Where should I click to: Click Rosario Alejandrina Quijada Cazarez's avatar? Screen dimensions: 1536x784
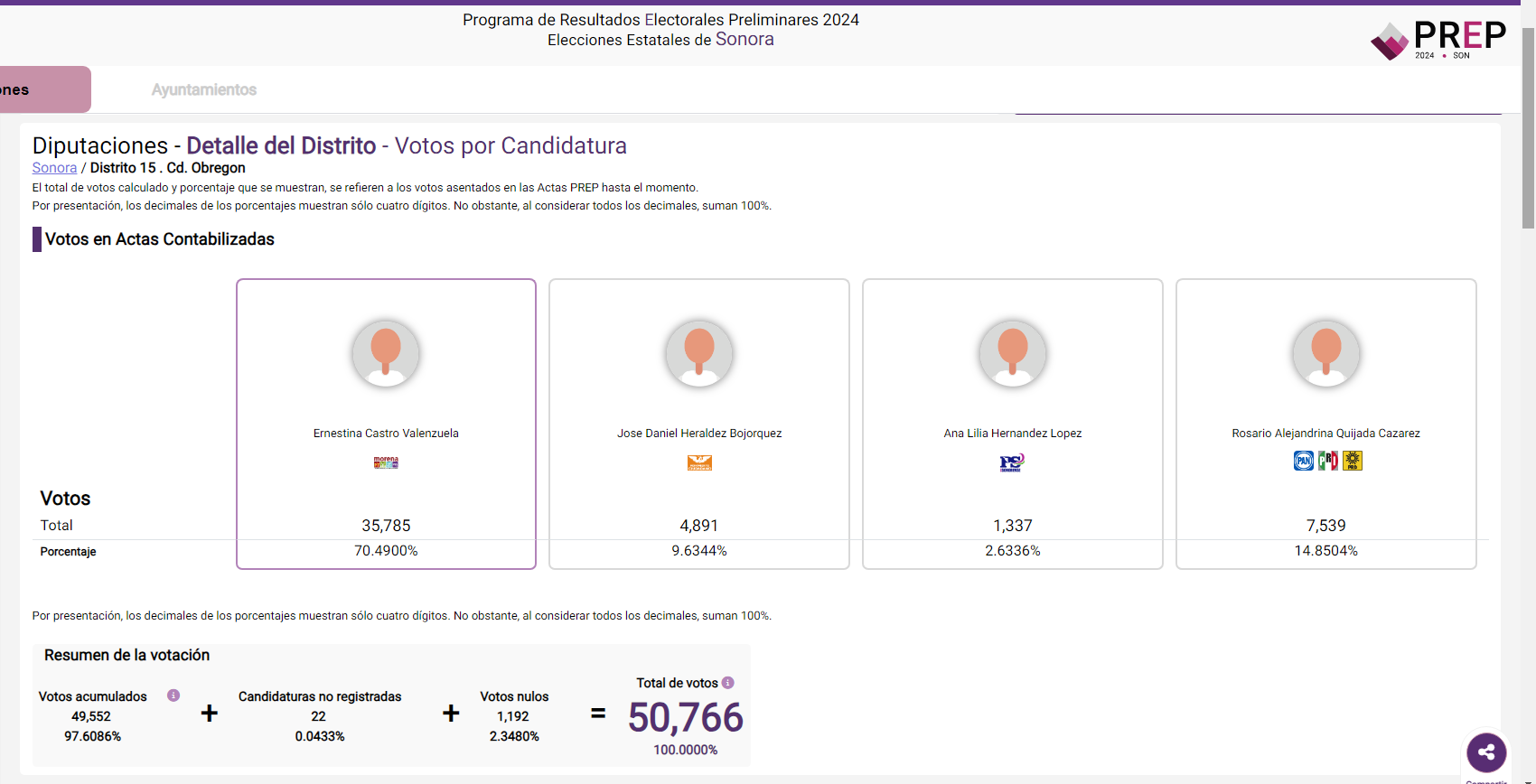click(1326, 353)
